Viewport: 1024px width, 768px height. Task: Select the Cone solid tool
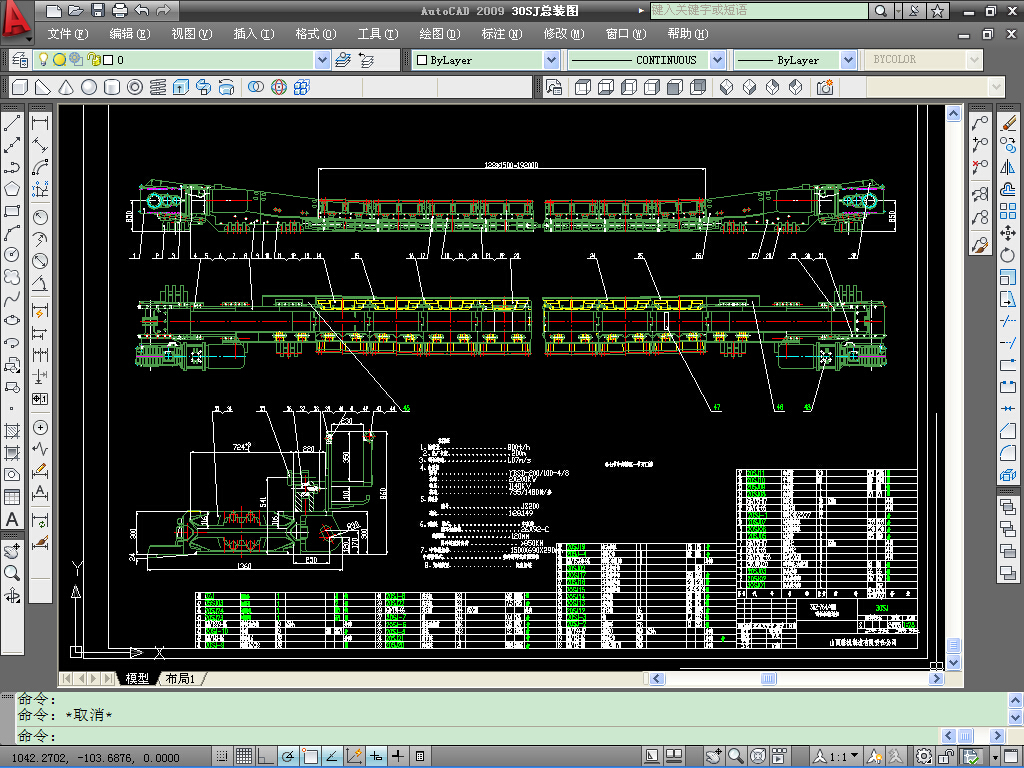(x=66, y=87)
